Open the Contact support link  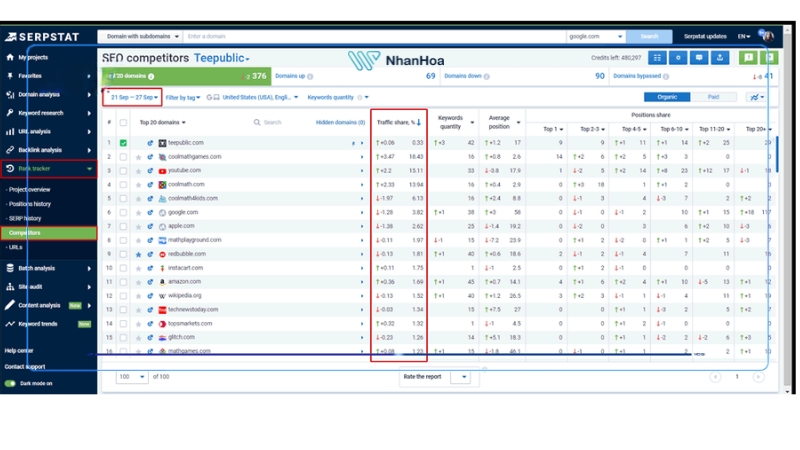tap(25, 366)
